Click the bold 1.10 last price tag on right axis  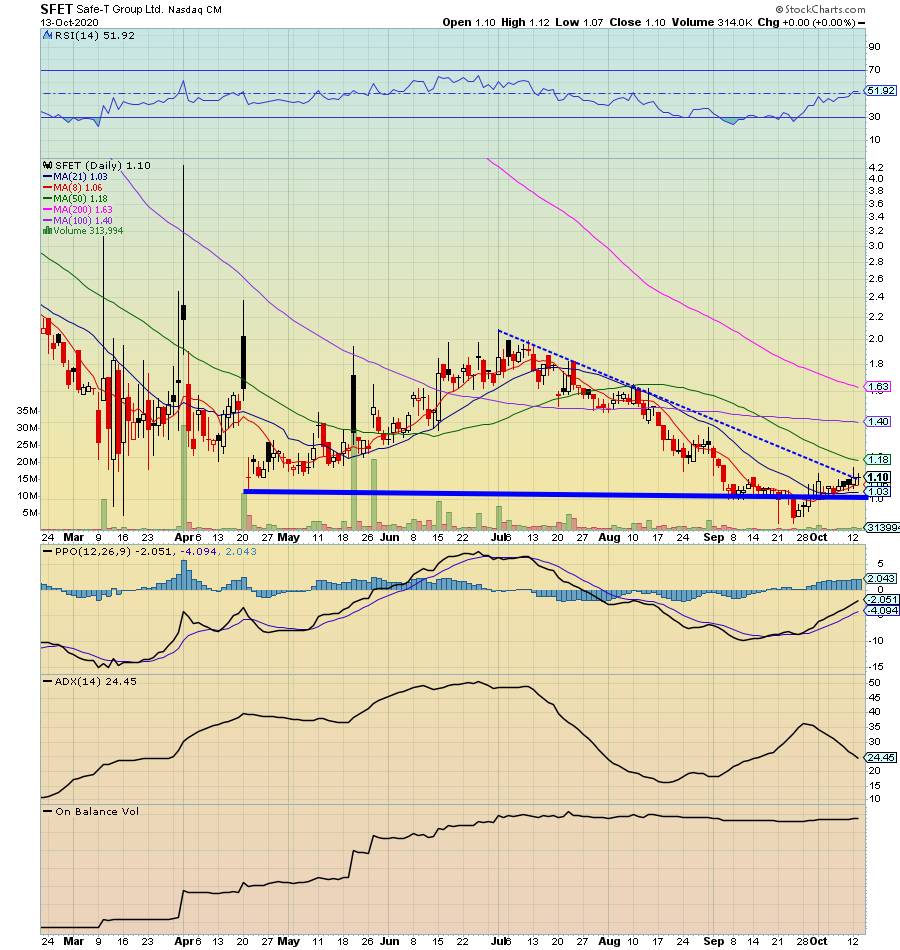tap(878, 477)
